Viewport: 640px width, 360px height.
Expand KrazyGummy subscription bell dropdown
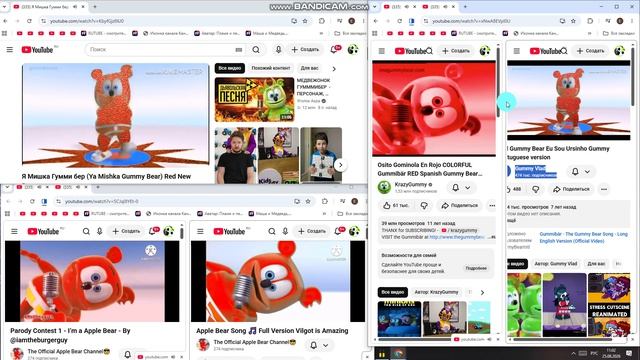468,188
